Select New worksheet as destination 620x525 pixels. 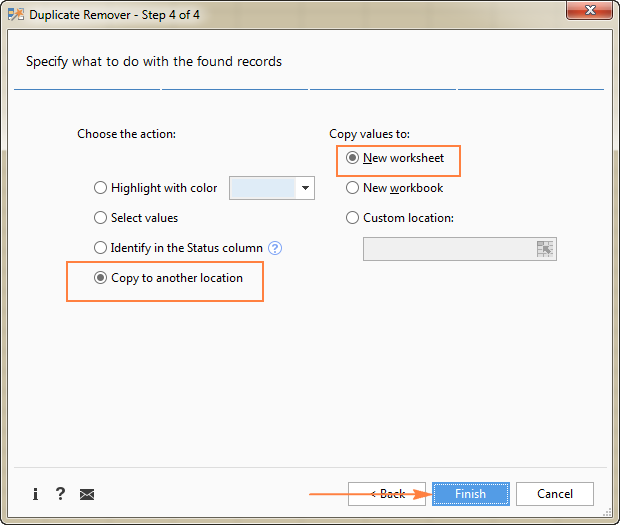pos(352,158)
